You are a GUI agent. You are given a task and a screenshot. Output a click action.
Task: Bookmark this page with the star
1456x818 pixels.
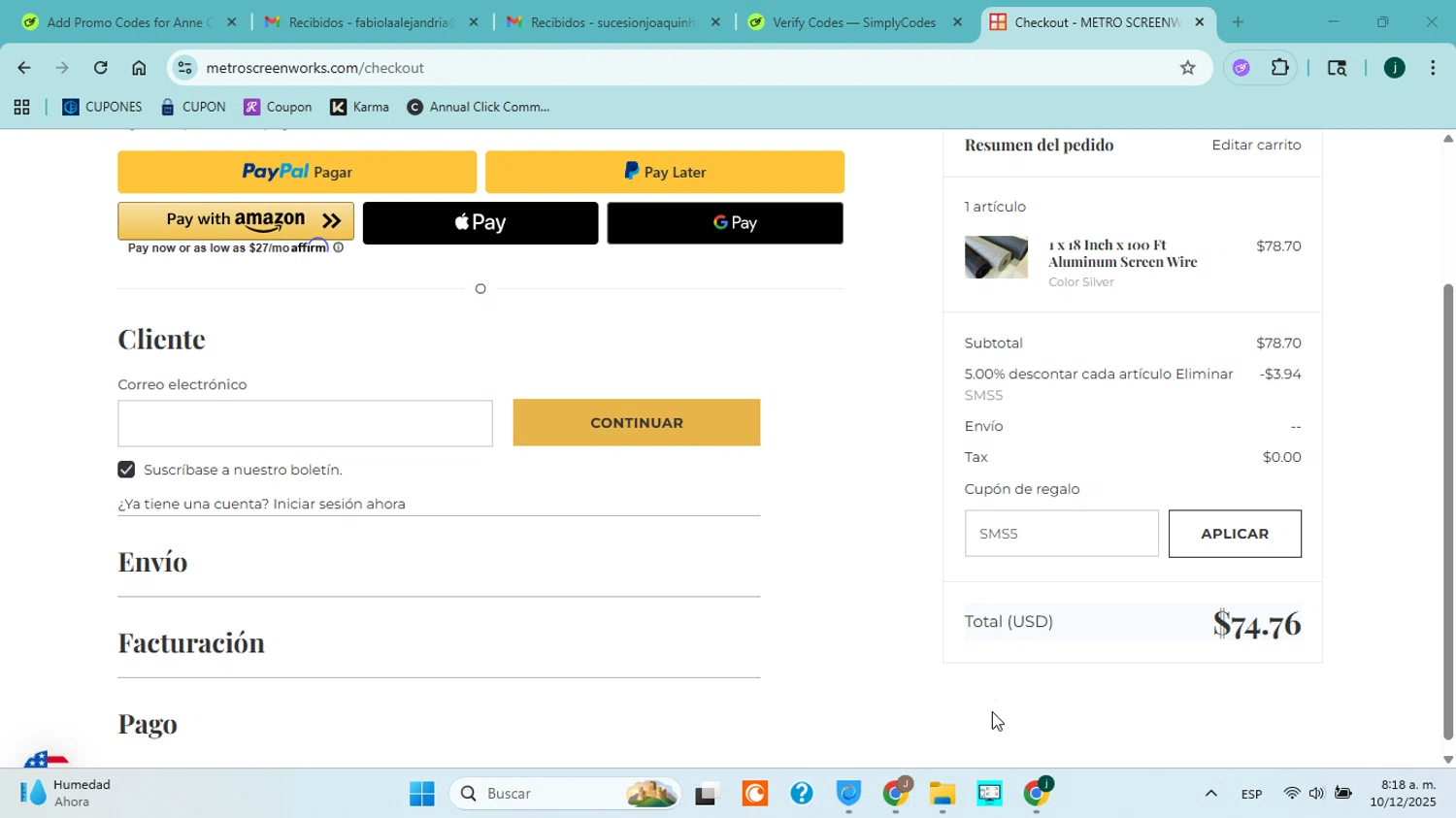pyautogui.click(x=1187, y=68)
